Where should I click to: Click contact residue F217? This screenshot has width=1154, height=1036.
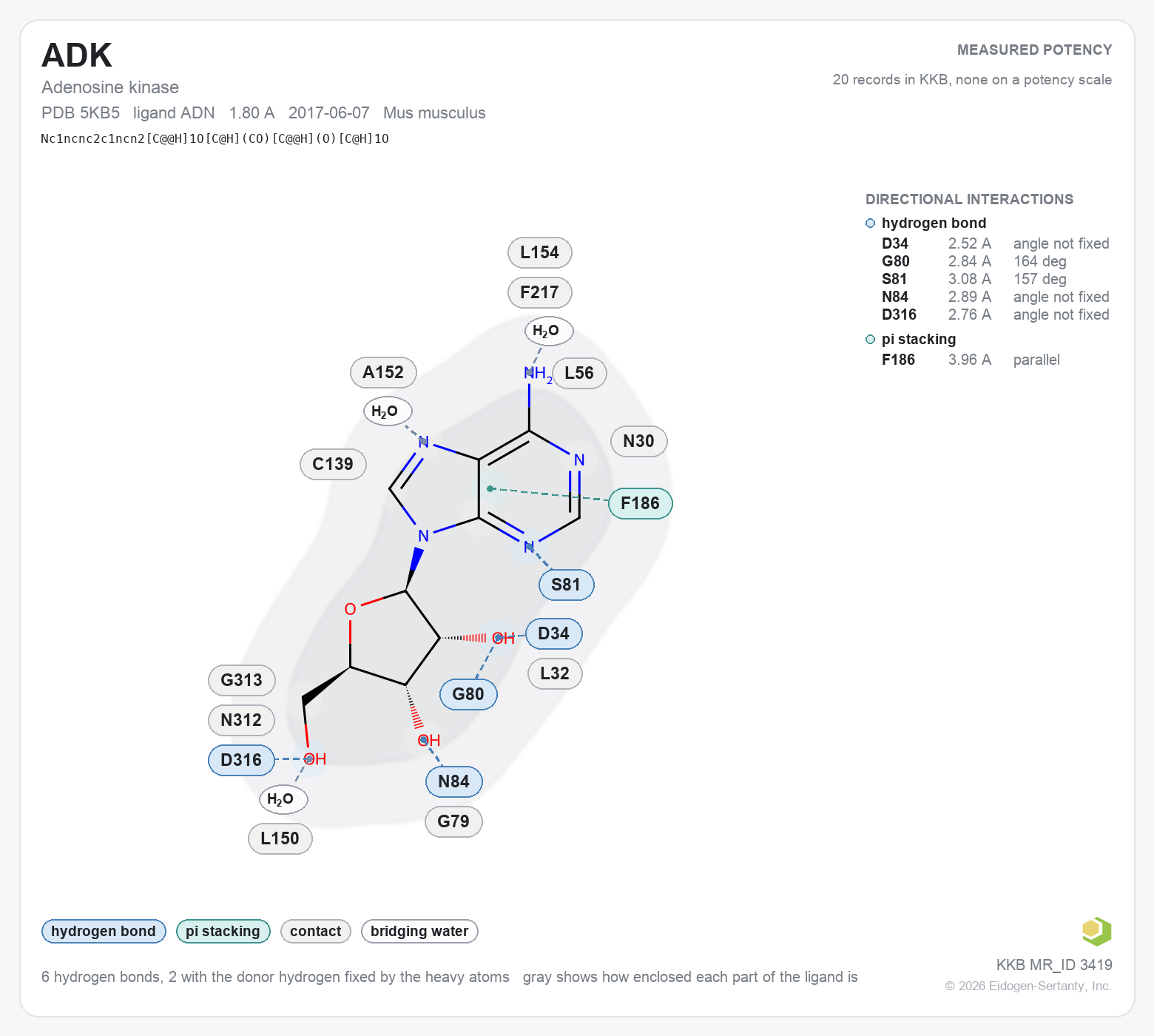pos(539,292)
